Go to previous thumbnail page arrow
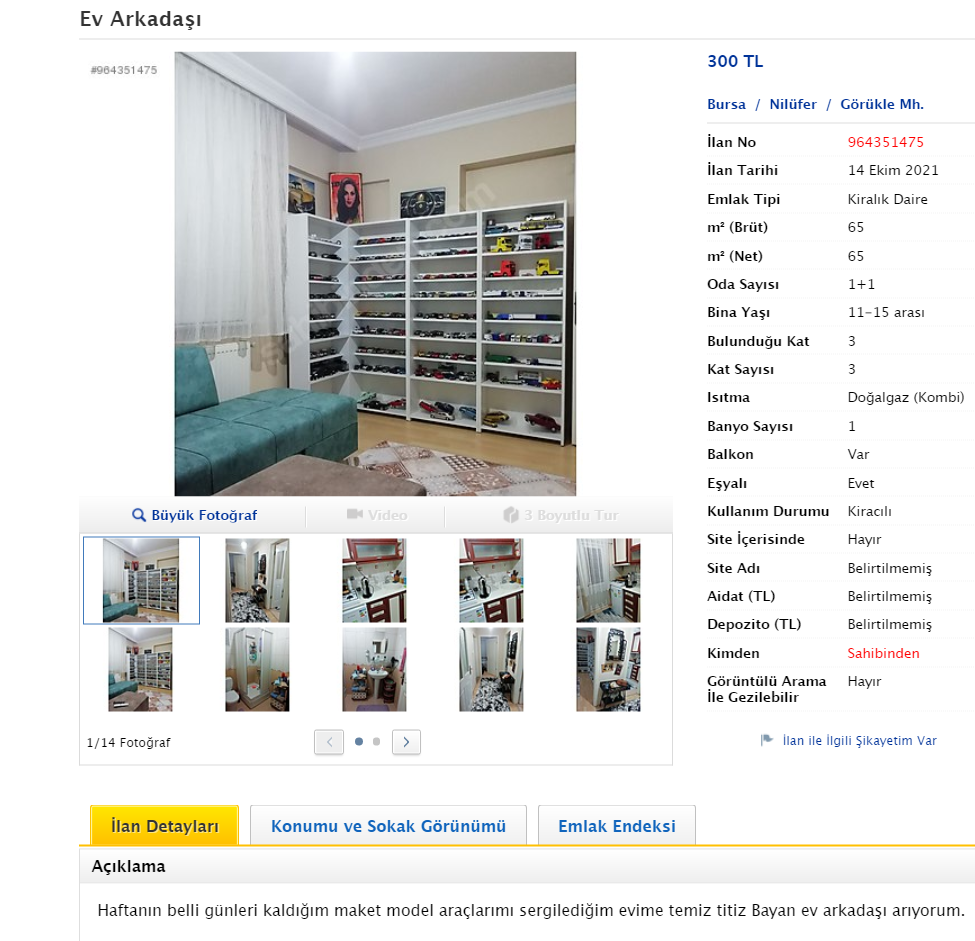The width and height of the screenshot is (975, 941). click(329, 742)
